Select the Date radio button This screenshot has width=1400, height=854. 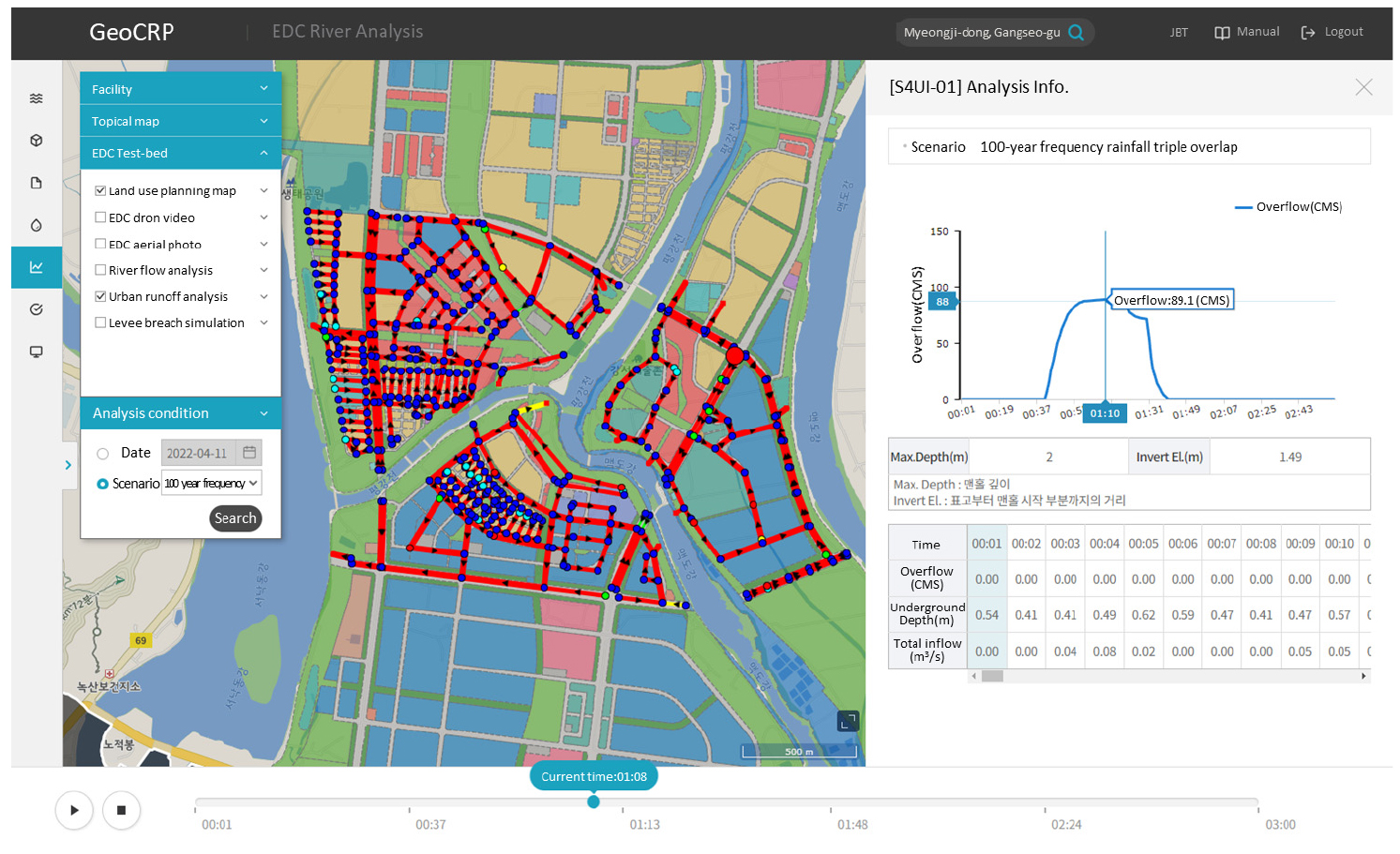coord(102,454)
